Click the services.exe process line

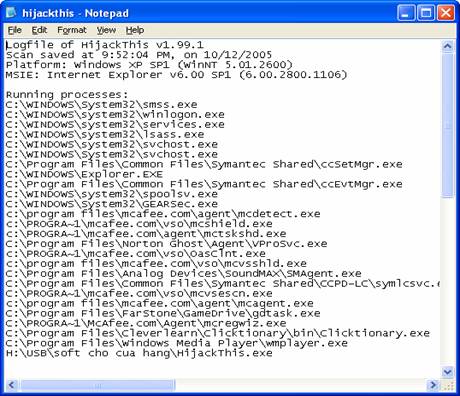(x=115, y=124)
